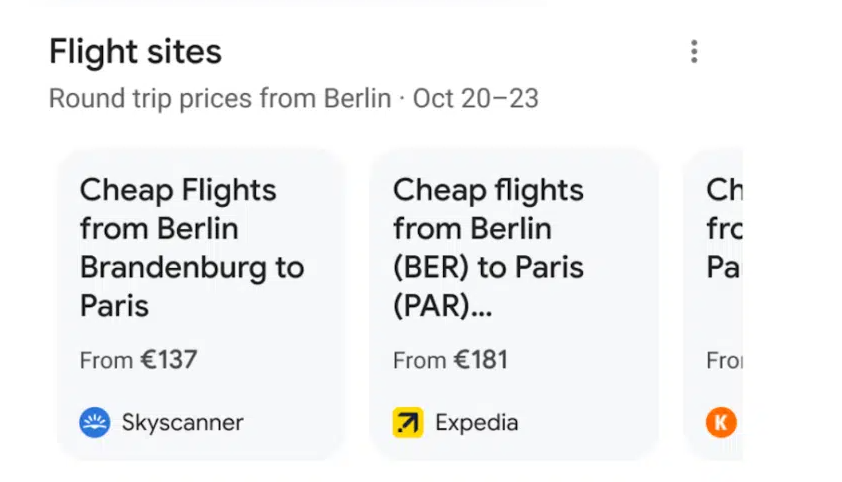
Task: Click the Flight sites heading
Action: pyautogui.click(x=135, y=52)
